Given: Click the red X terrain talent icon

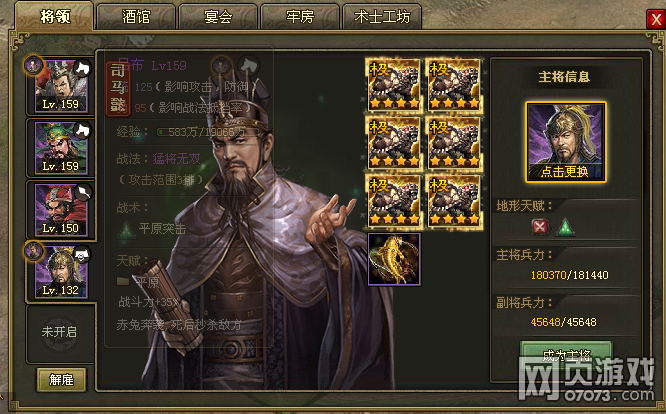Looking at the screenshot, I should (539, 227).
